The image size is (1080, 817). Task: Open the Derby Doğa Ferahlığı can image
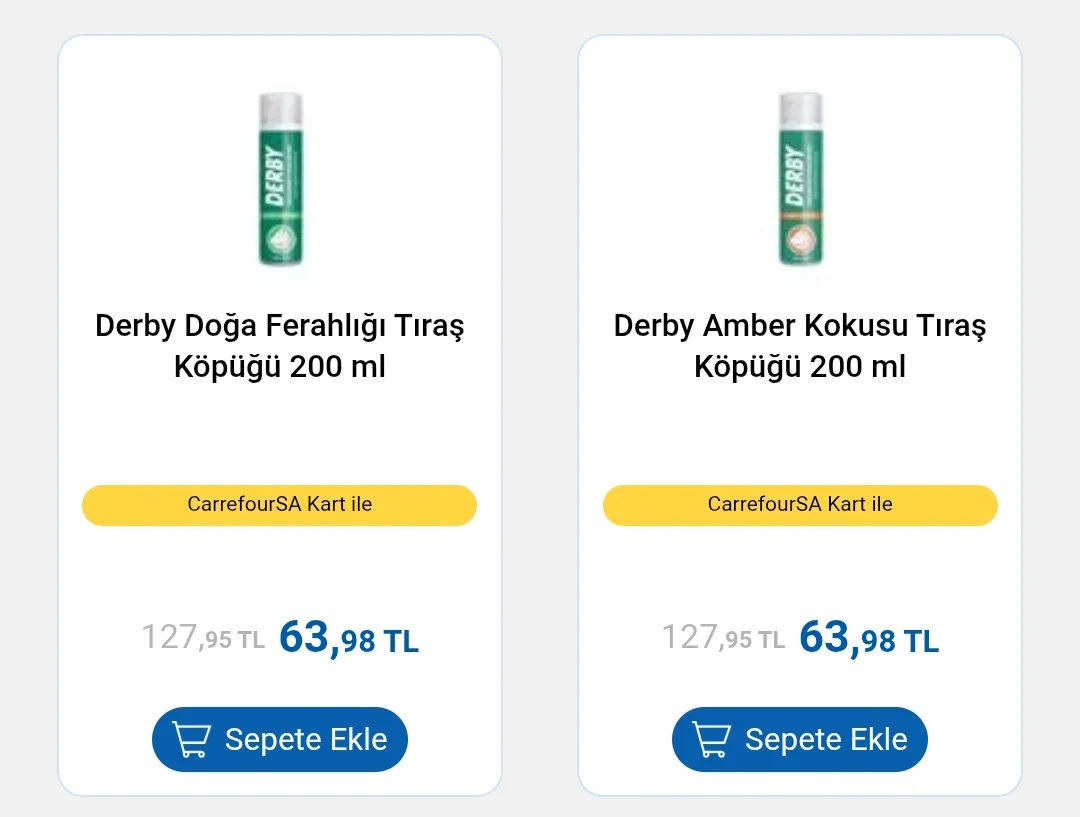tap(280, 179)
